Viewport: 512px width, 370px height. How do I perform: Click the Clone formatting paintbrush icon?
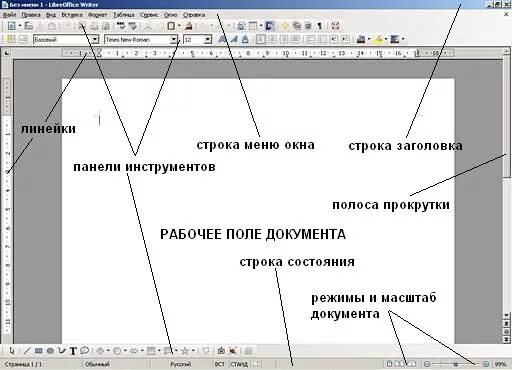coord(189,26)
